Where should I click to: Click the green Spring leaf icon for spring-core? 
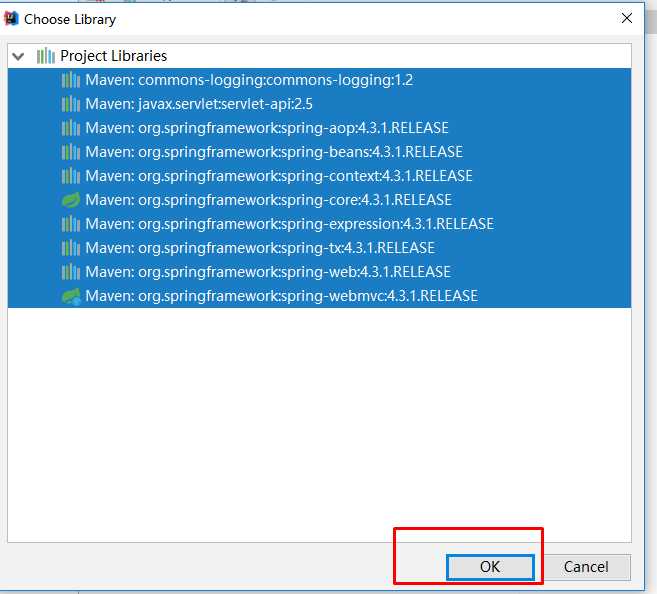coord(71,200)
